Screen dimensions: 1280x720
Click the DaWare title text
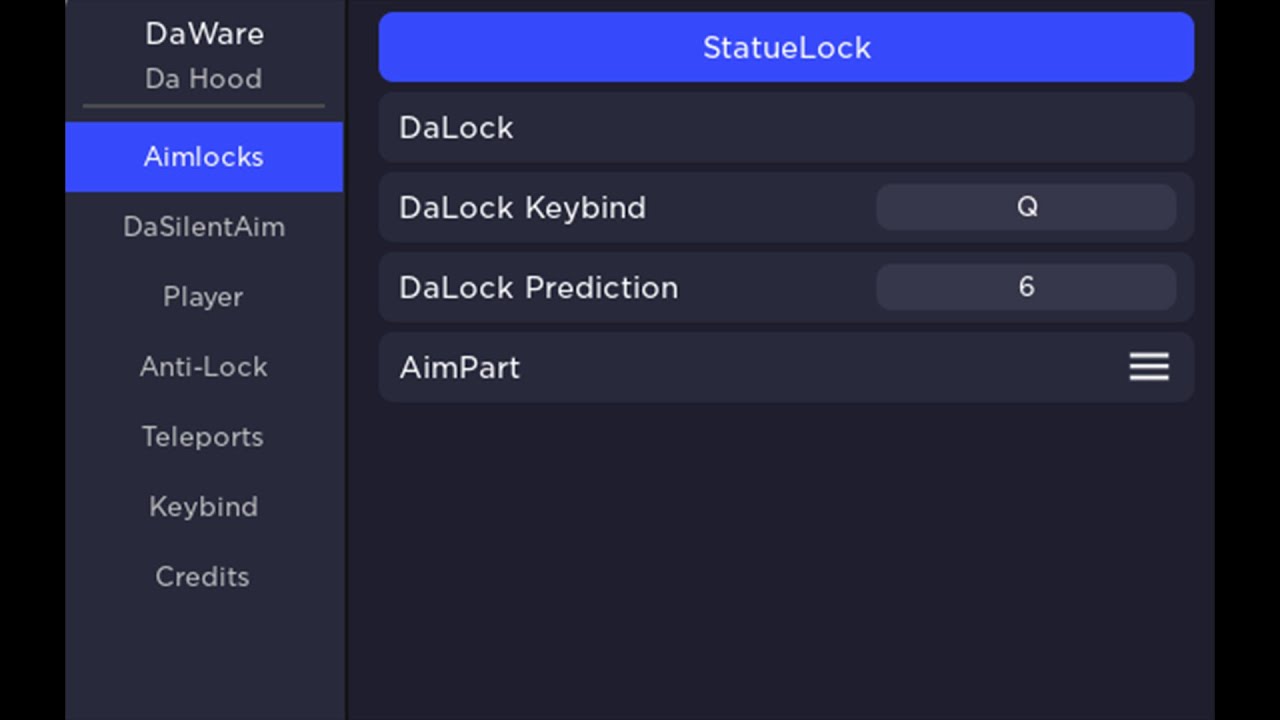[204, 34]
